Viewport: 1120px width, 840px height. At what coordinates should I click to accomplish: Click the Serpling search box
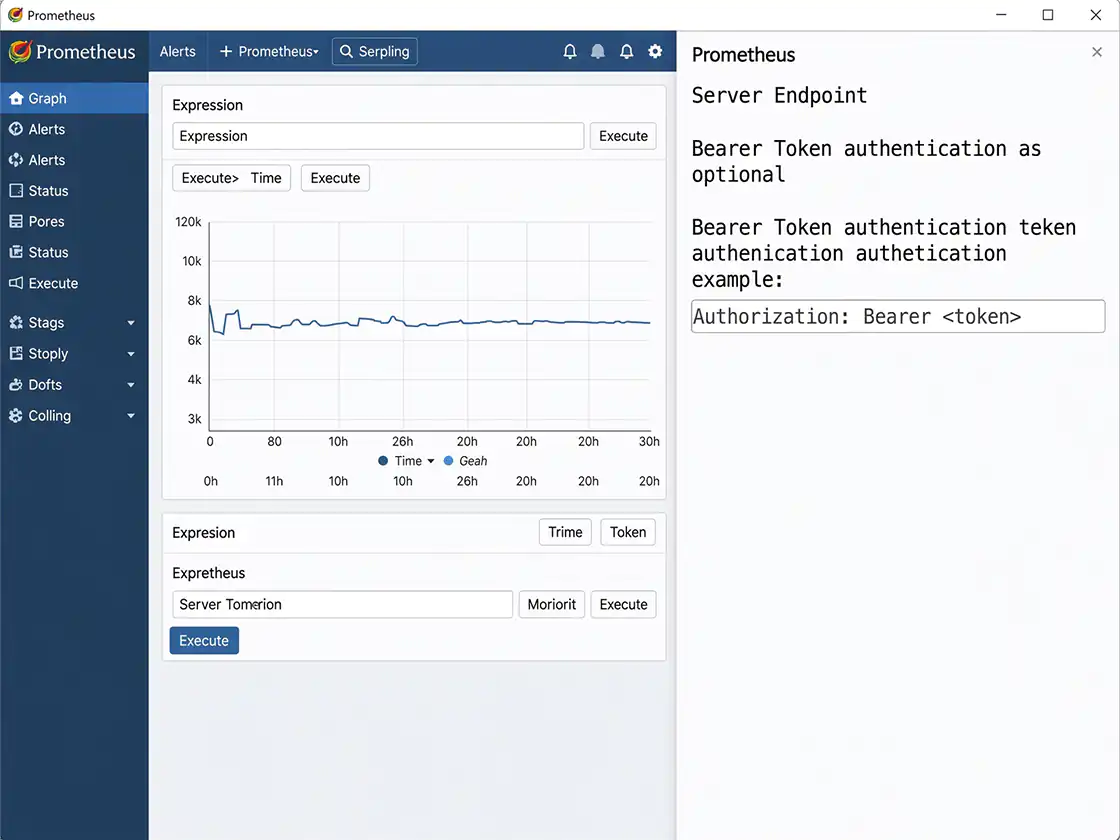click(375, 51)
